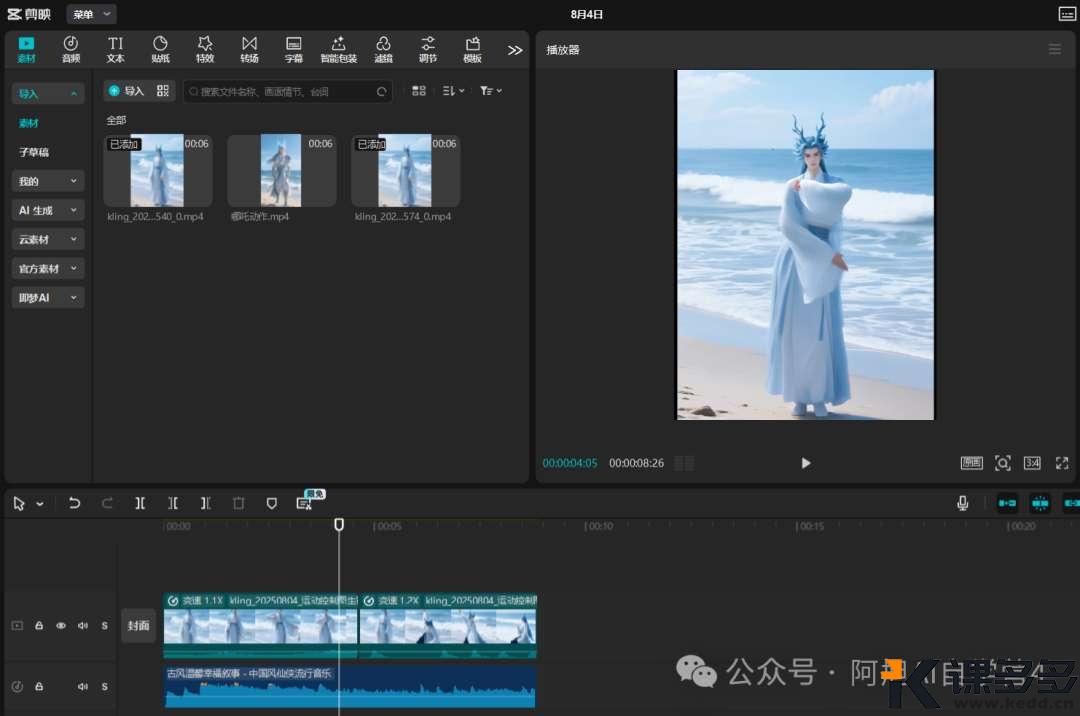
Task: Show more tabs with the double-arrow
Action: 515,50
